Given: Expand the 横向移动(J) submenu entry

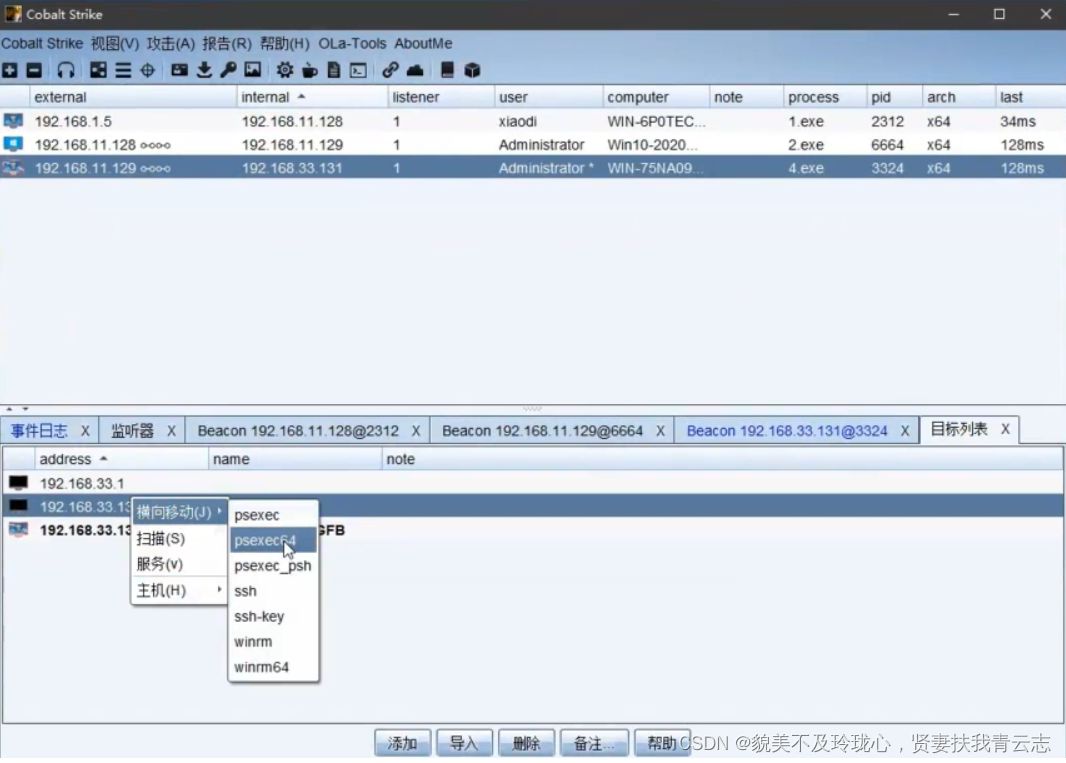Looking at the screenshot, I should click(x=179, y=512).
